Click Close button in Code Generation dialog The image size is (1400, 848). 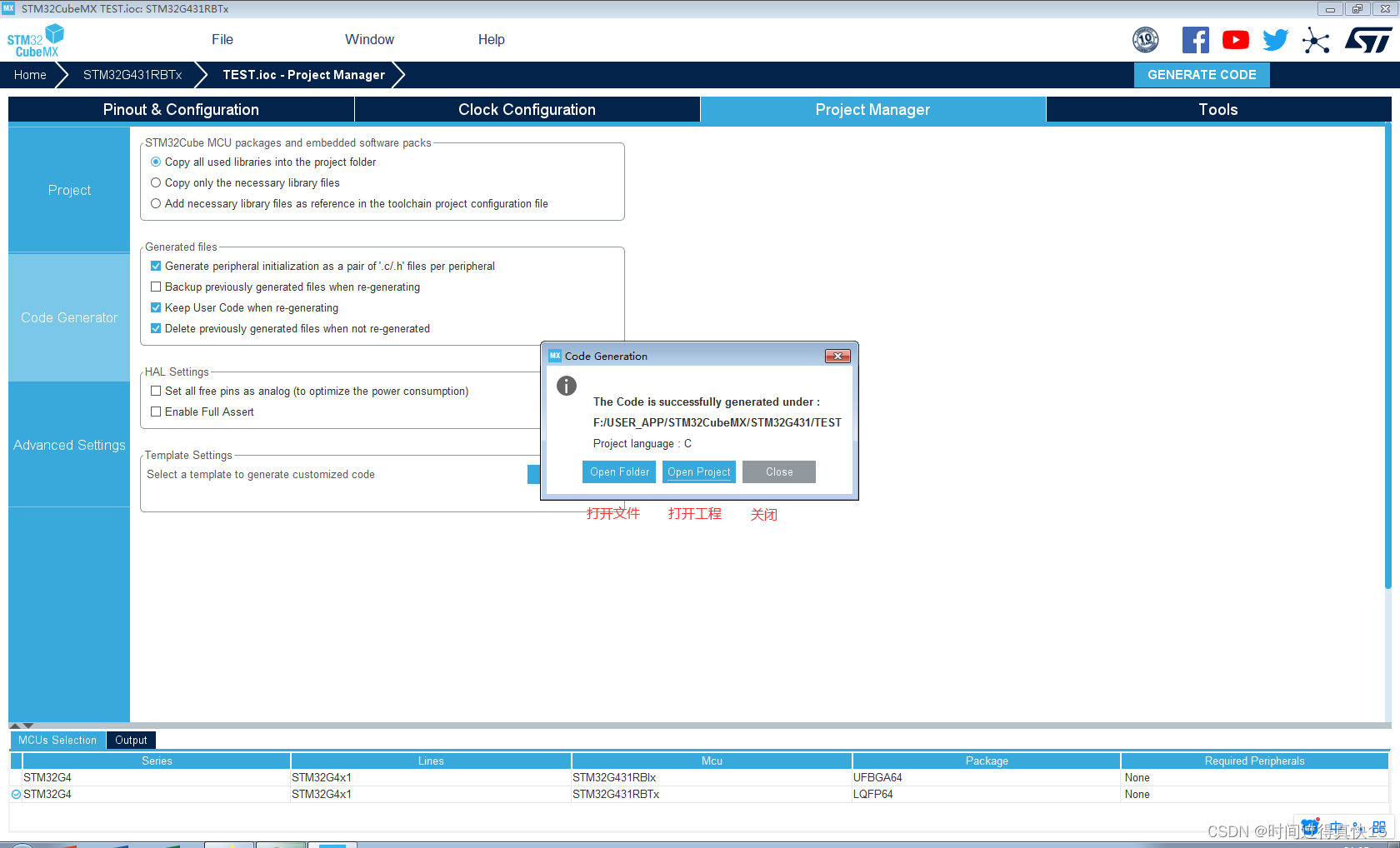tap(779, 472)
